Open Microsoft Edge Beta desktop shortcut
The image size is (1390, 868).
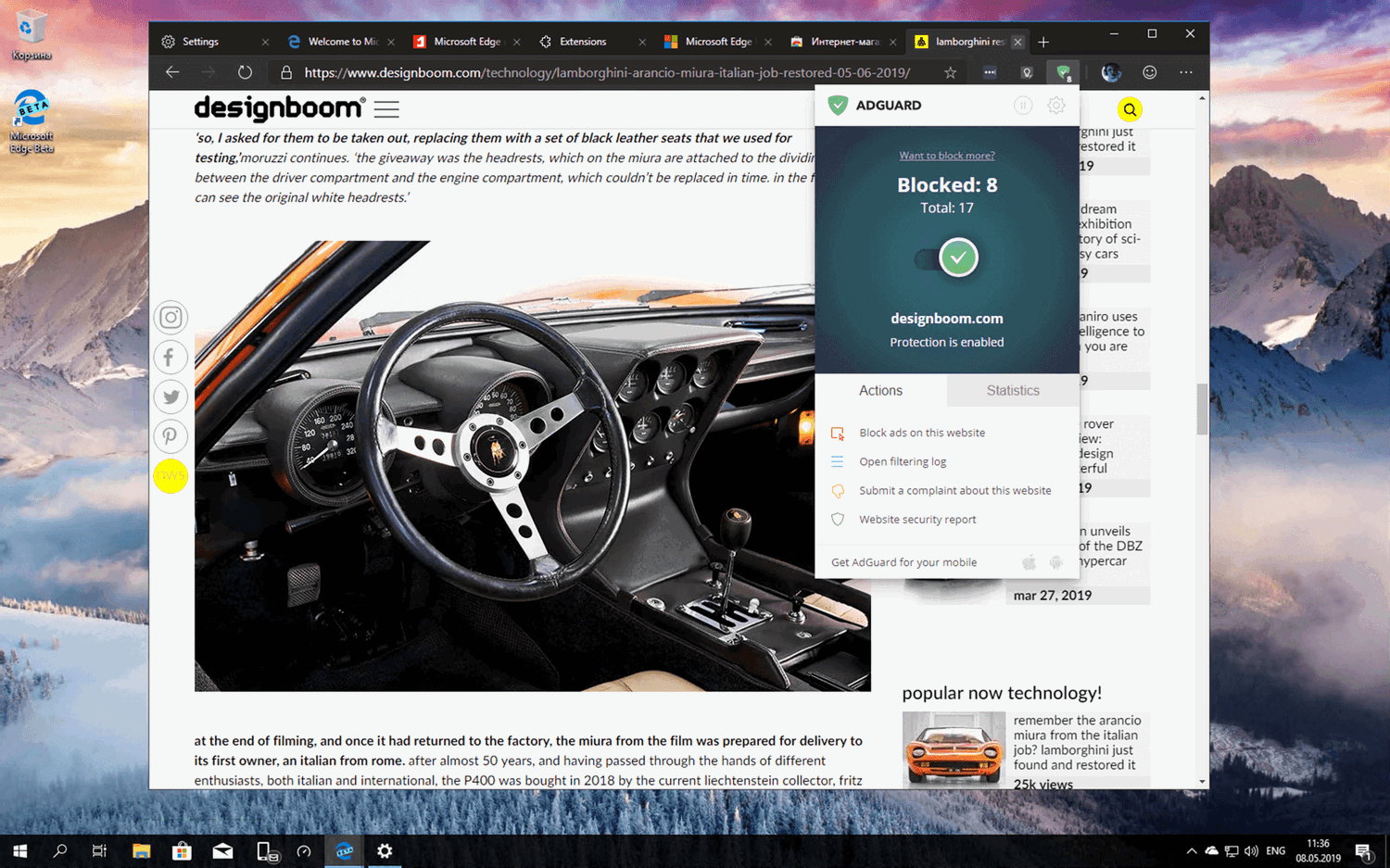(32, 121)
